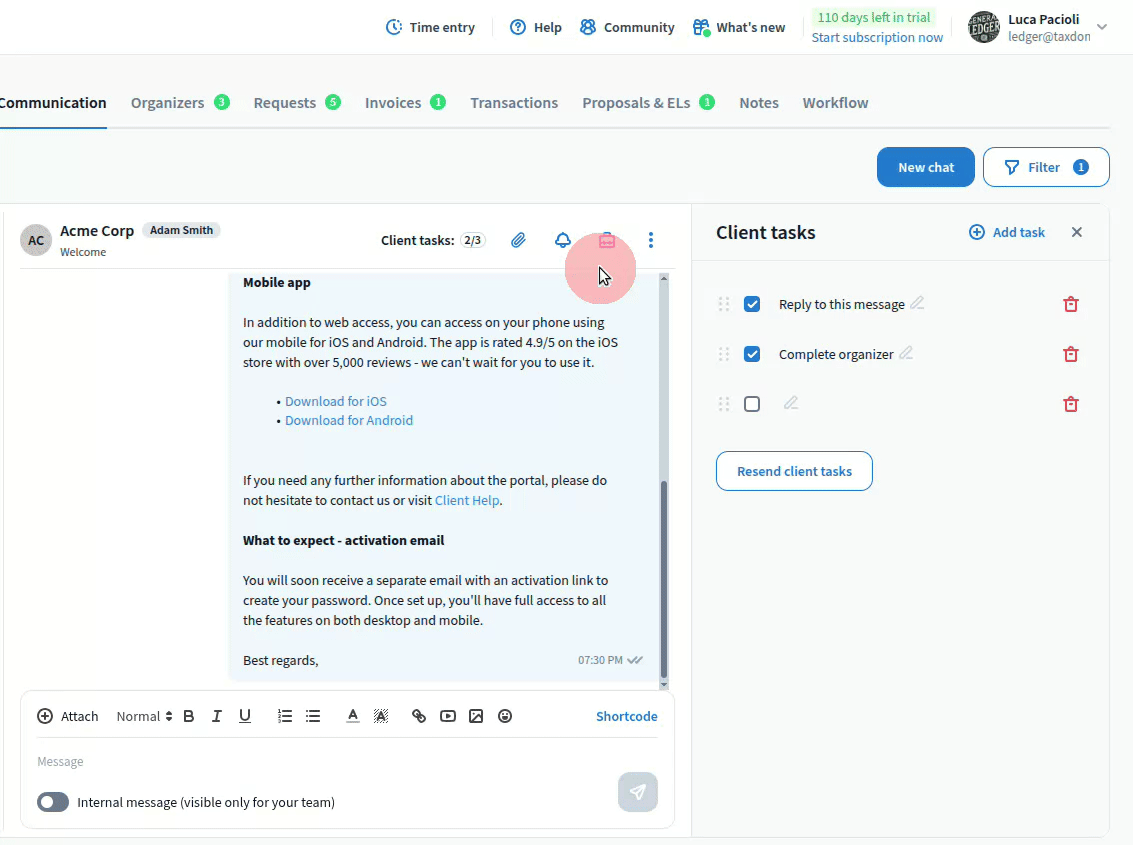Apply bold formatting to the message
The height and width of the screenshot is (845, 1133).
[x=188, y=716]
